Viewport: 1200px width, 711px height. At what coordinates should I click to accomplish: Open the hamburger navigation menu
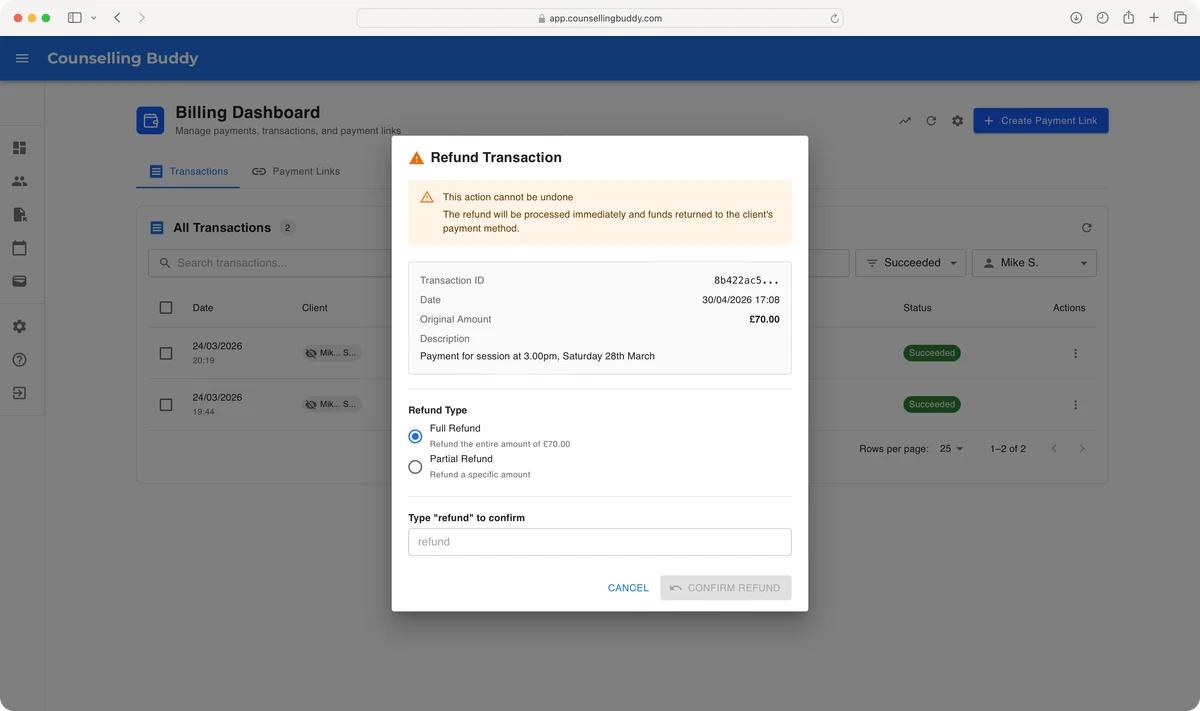(x=22, y=58)
